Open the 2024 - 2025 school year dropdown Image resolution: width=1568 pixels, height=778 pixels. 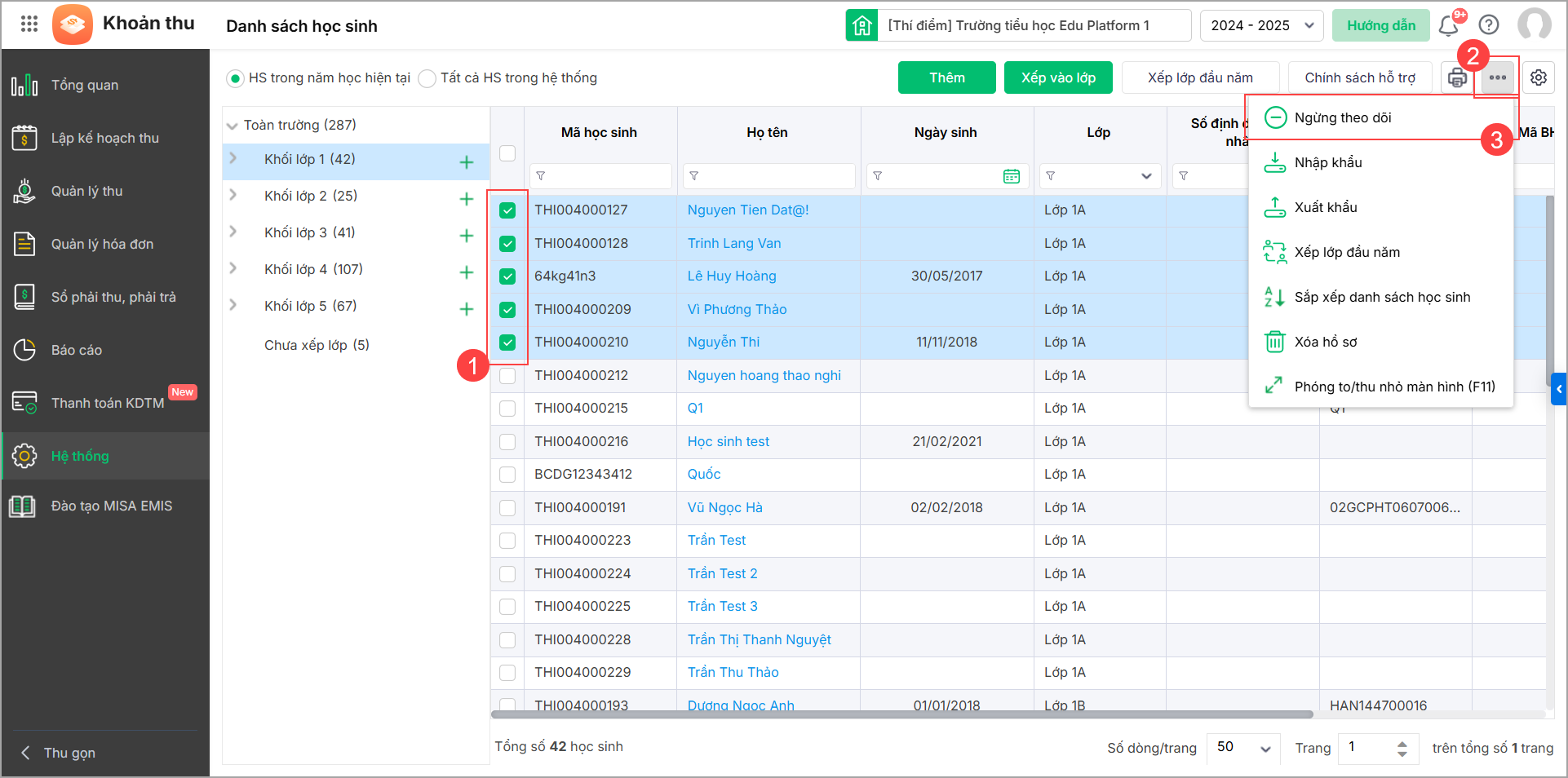1261,25
